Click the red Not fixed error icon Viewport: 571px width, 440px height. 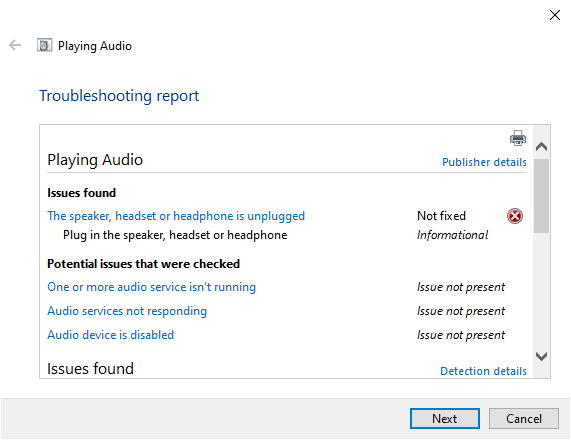(515, 216)
